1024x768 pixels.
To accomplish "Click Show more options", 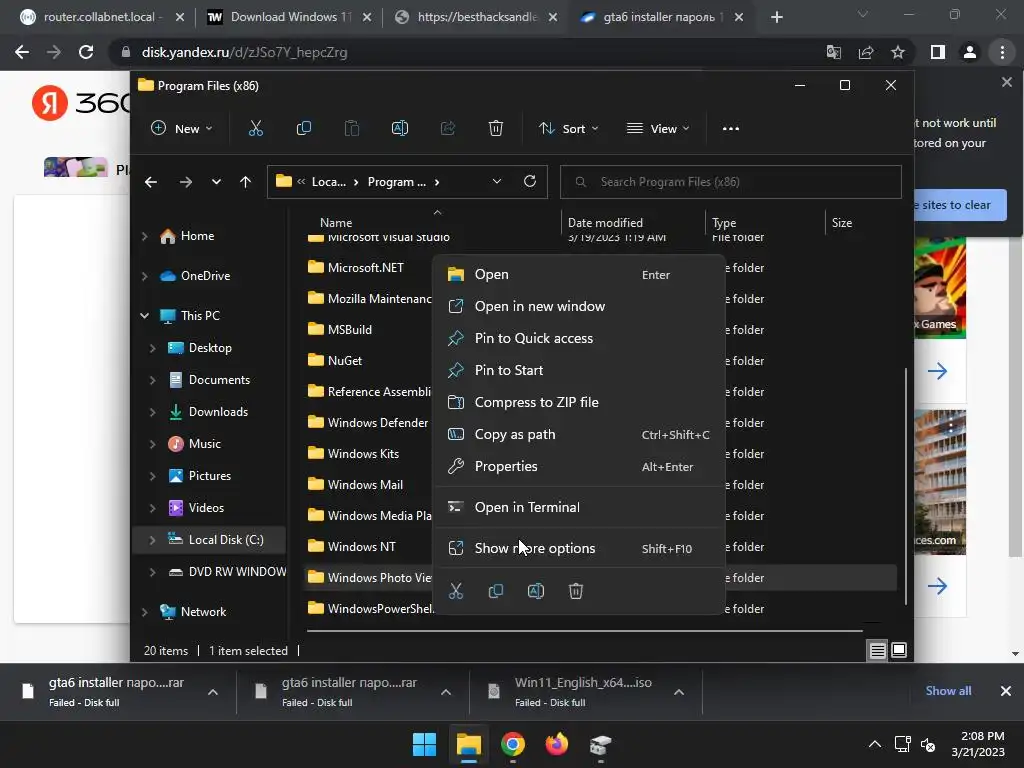I will tap(579, 549).
